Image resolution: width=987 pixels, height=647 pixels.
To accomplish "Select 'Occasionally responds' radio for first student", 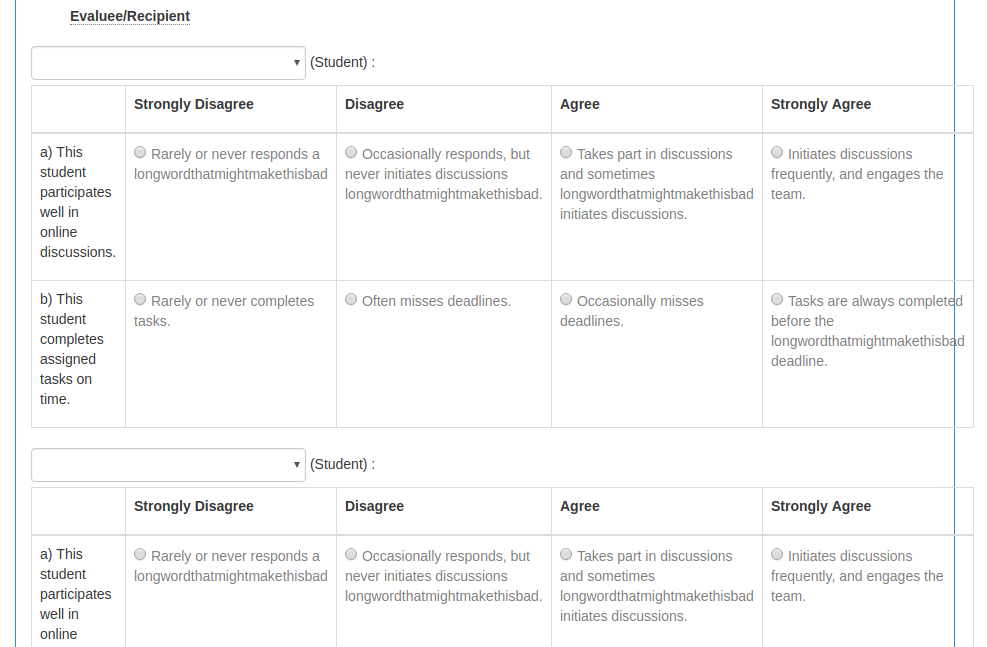I will point(351,152).
